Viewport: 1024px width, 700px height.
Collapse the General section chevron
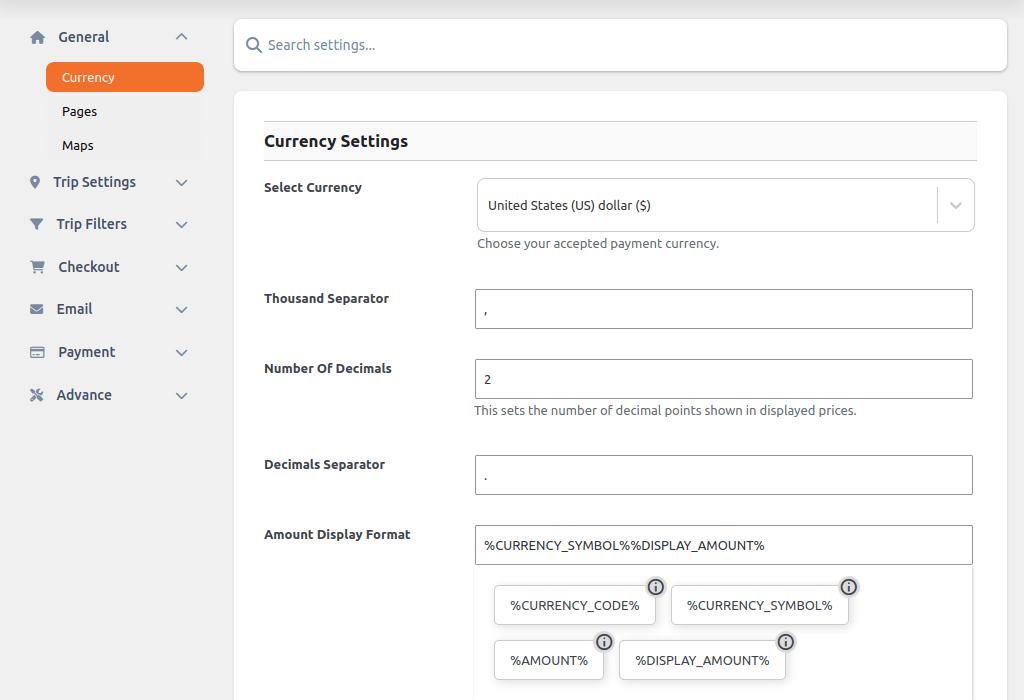point(182,37)
